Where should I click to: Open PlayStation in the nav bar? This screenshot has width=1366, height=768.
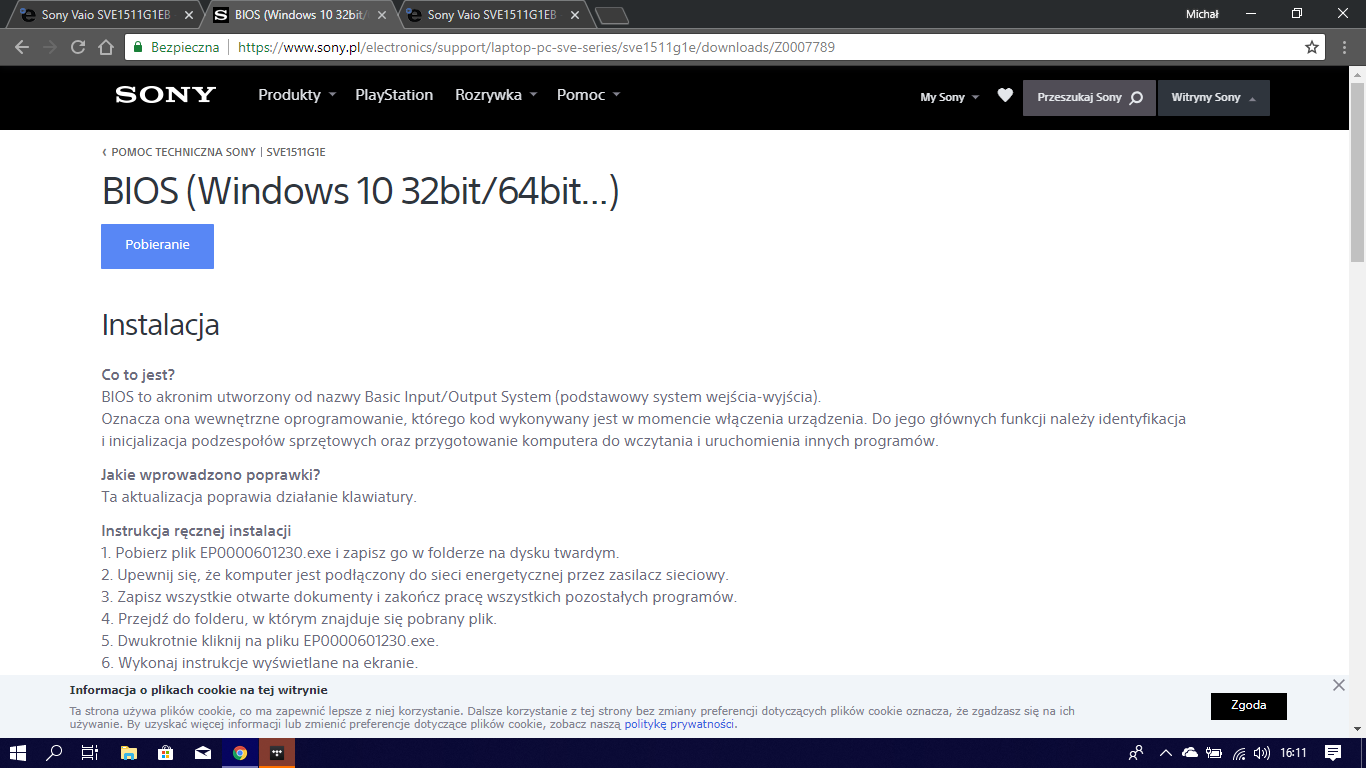click(x=394, y=95)
